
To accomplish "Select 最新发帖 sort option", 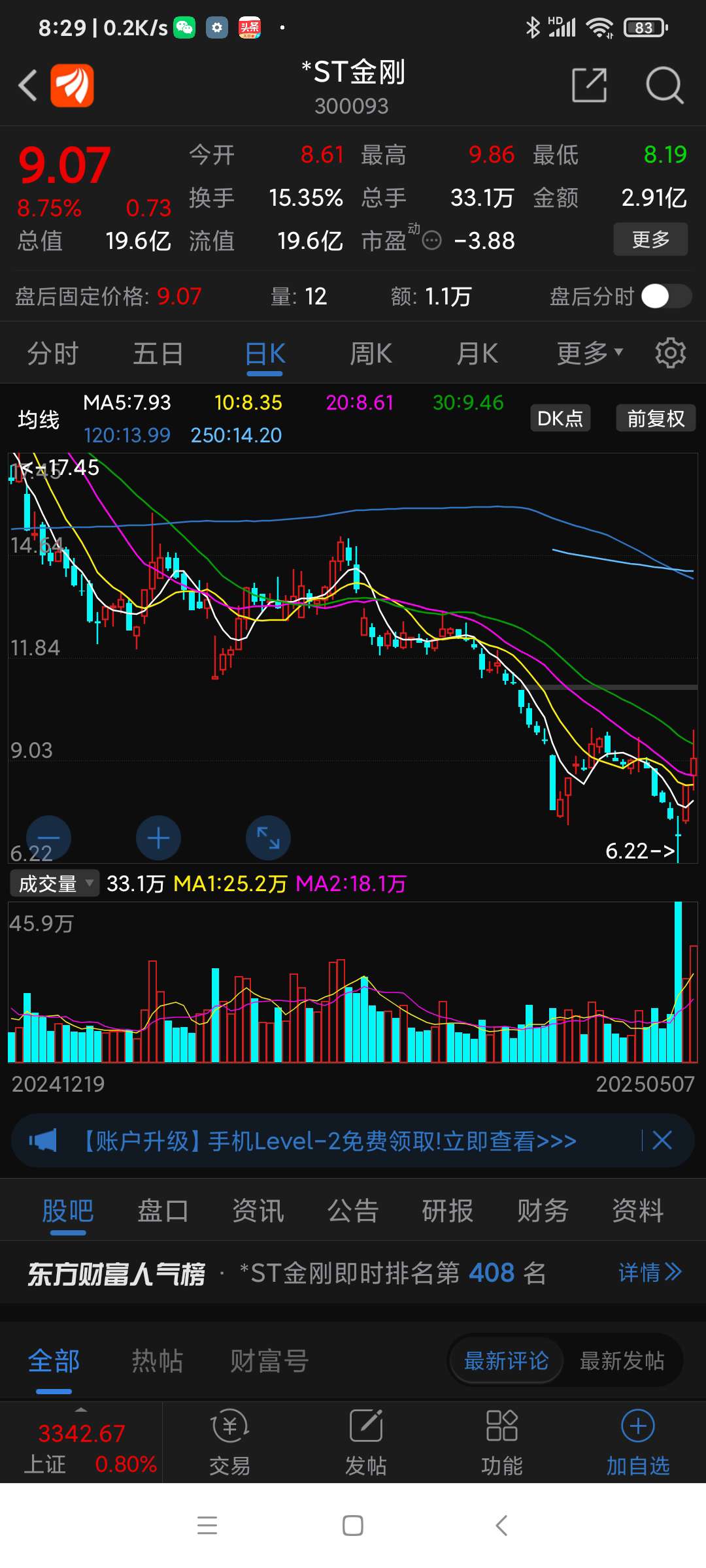I will pos(622,1361).
